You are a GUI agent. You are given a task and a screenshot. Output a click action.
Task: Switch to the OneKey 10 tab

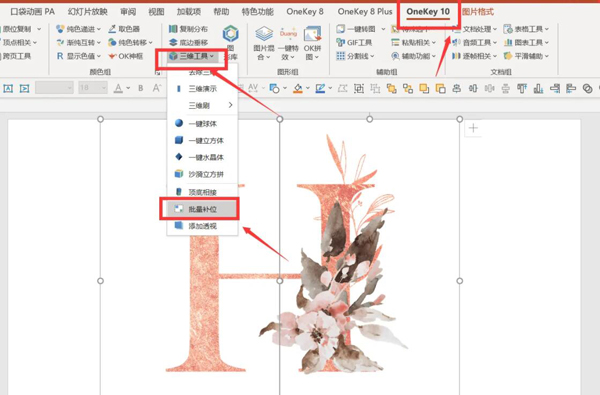(x=428, y=12)
